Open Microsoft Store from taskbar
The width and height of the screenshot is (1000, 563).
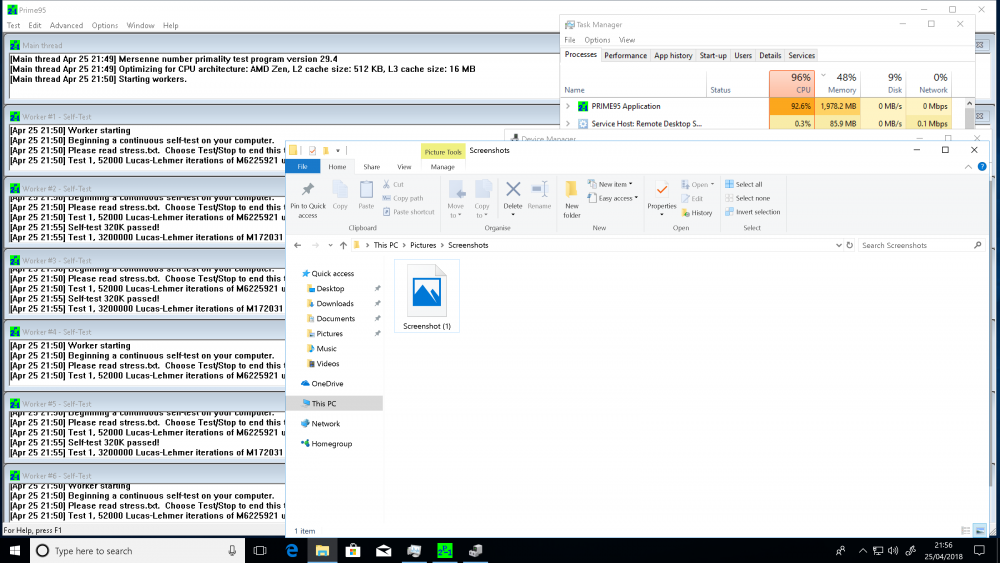(x=353, y=550)
